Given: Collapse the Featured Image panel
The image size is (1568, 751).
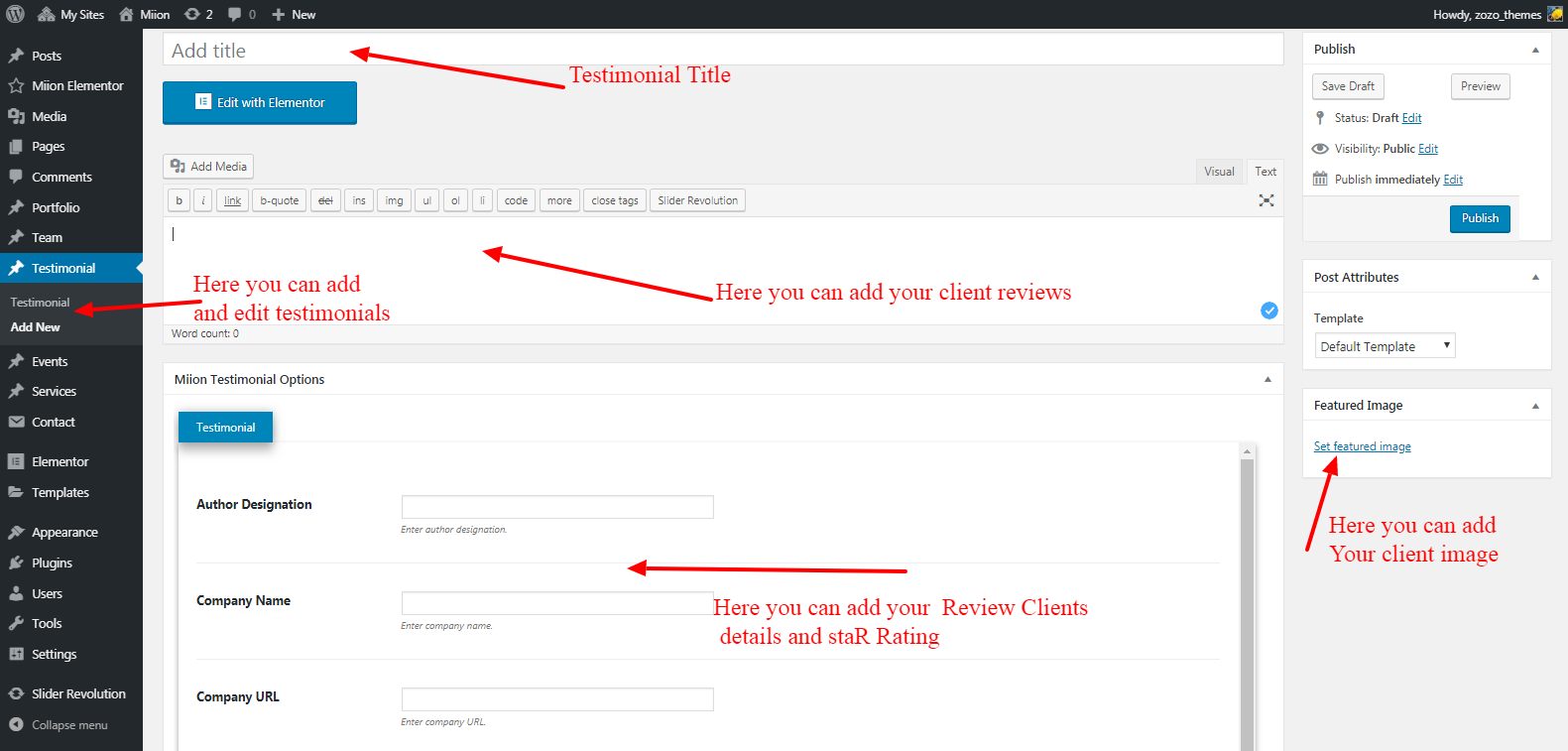Looking at the screenshot, I should click(1535, 406).
